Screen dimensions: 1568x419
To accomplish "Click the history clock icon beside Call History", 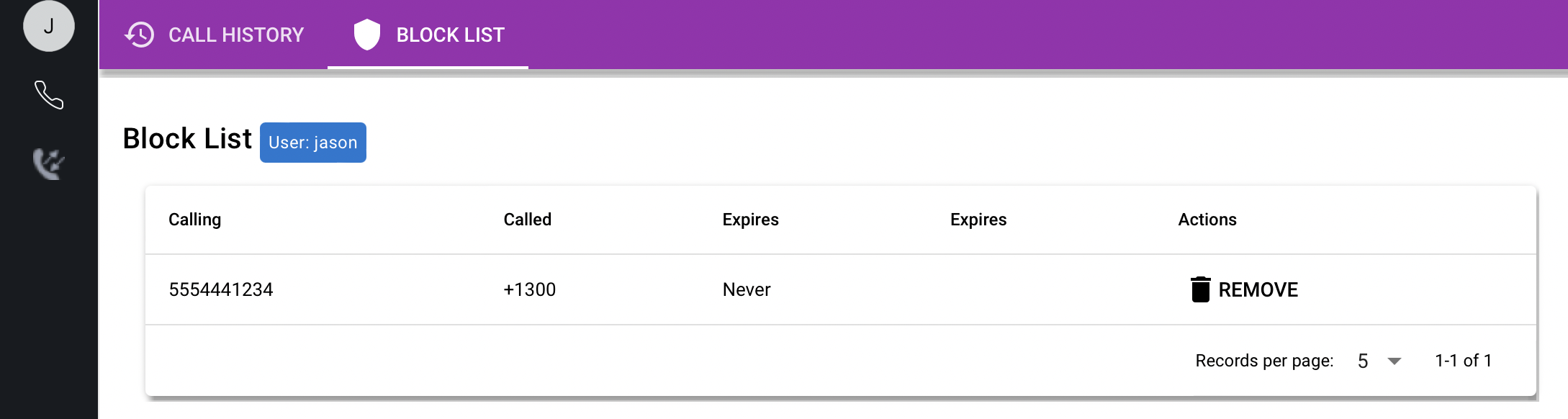I will coord(139,34).
